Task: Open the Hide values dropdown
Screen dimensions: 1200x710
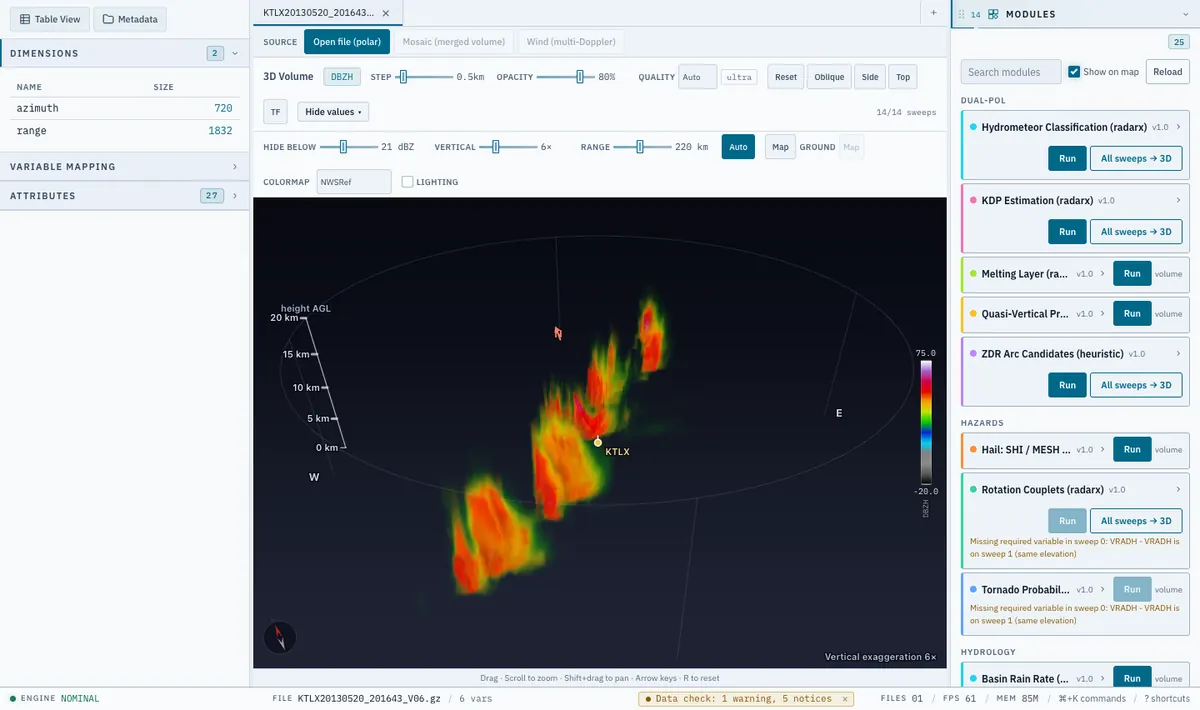Action: coord(334,112)
